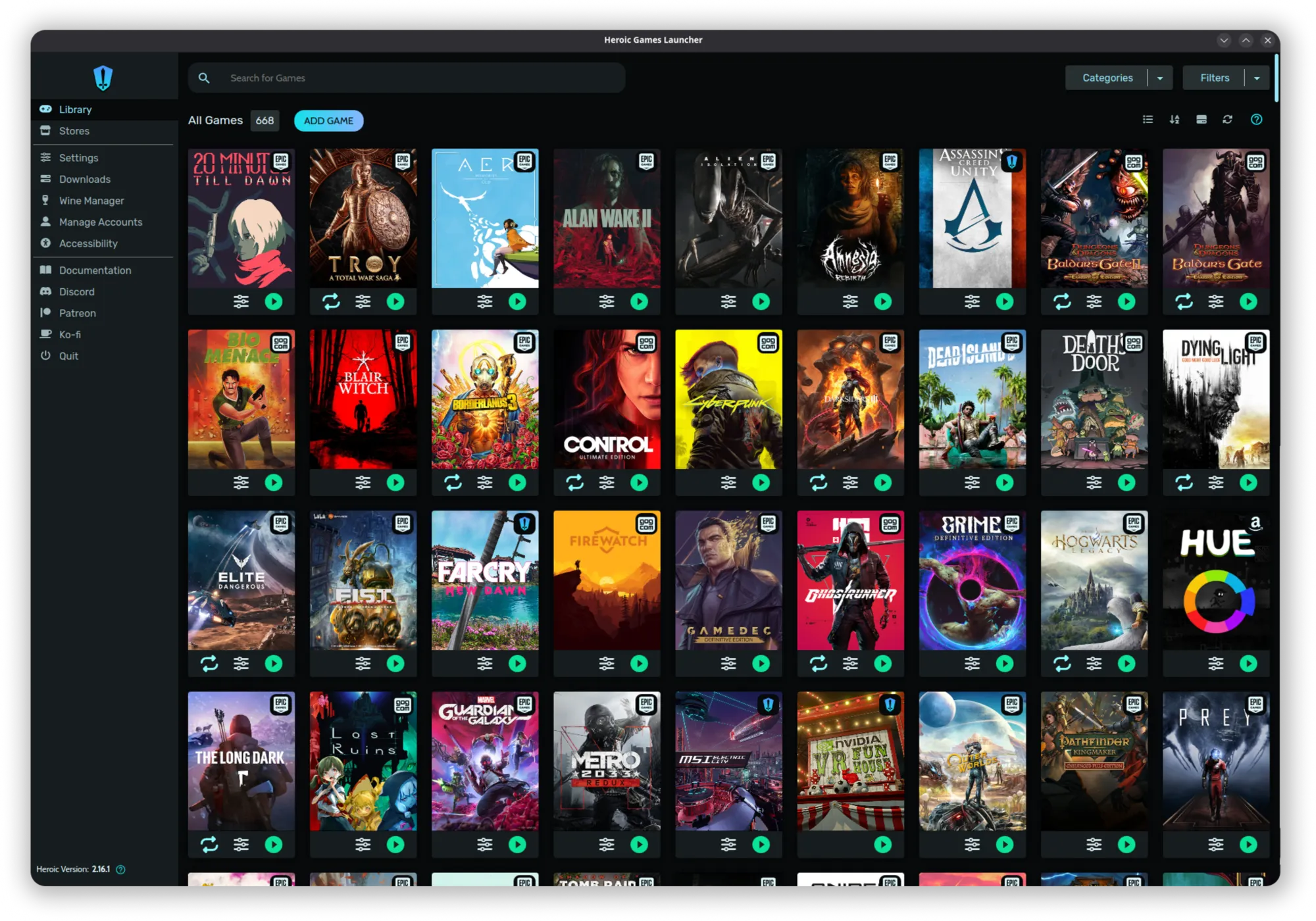Go to Stores in the sidebar
Image resolution: width=1316 pixels, height=921 pixels.
(x=104, y=131)
